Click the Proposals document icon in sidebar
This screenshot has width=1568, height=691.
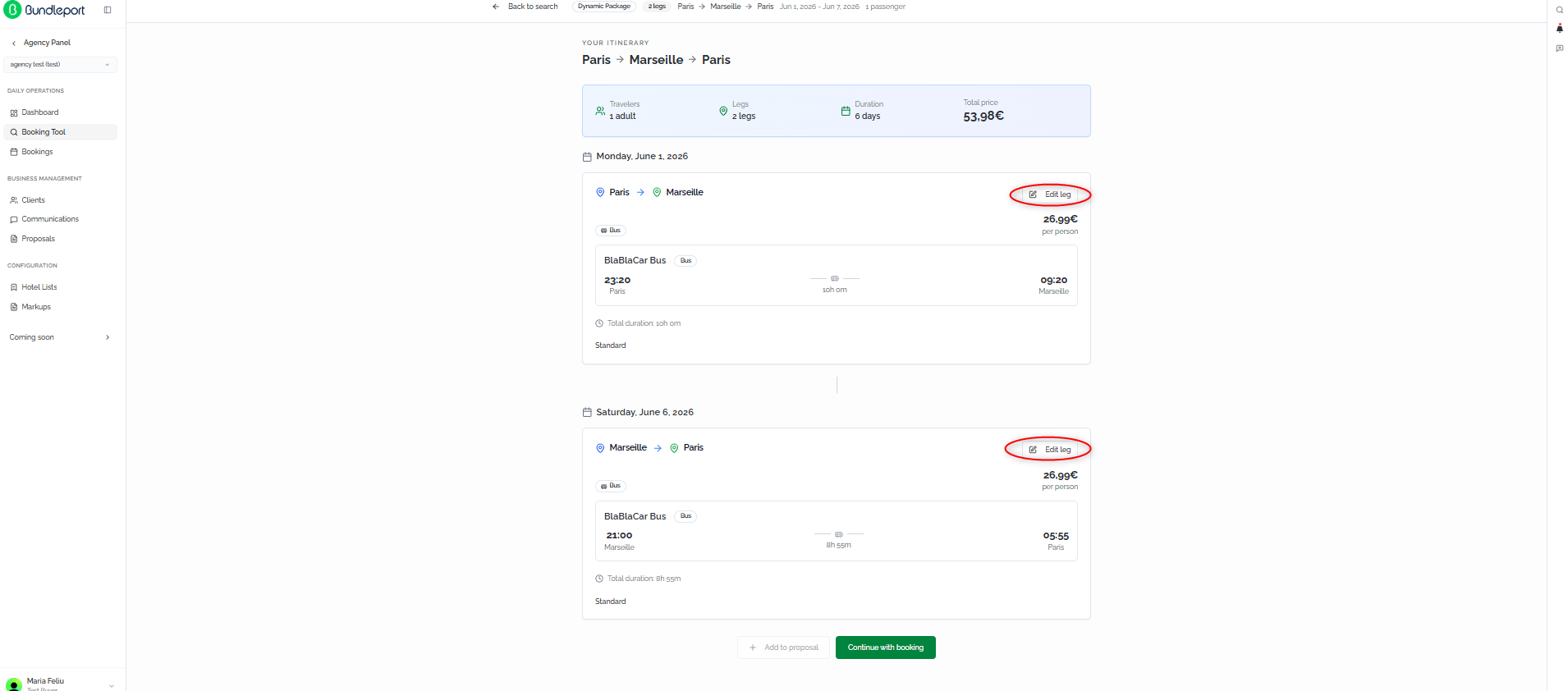pos(14,239)
